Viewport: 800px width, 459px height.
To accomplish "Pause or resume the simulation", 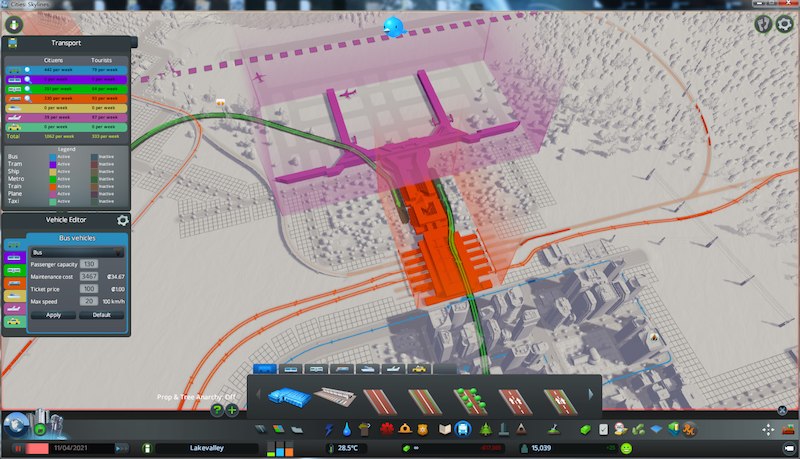I will 16,450.
